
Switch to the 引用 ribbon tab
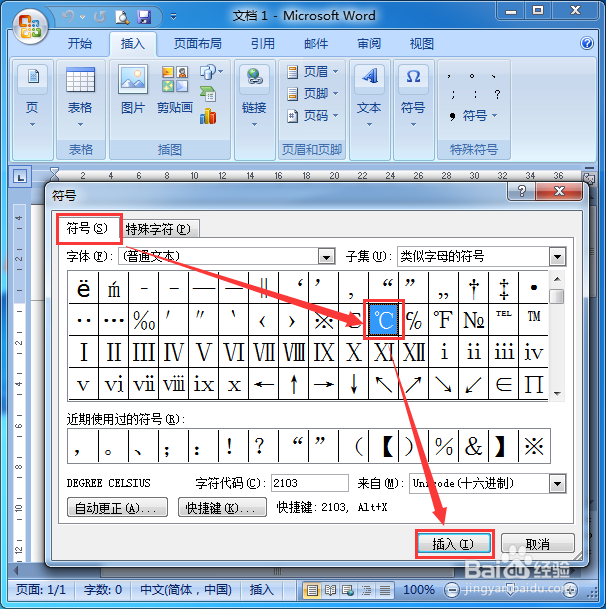pos(263,44)
